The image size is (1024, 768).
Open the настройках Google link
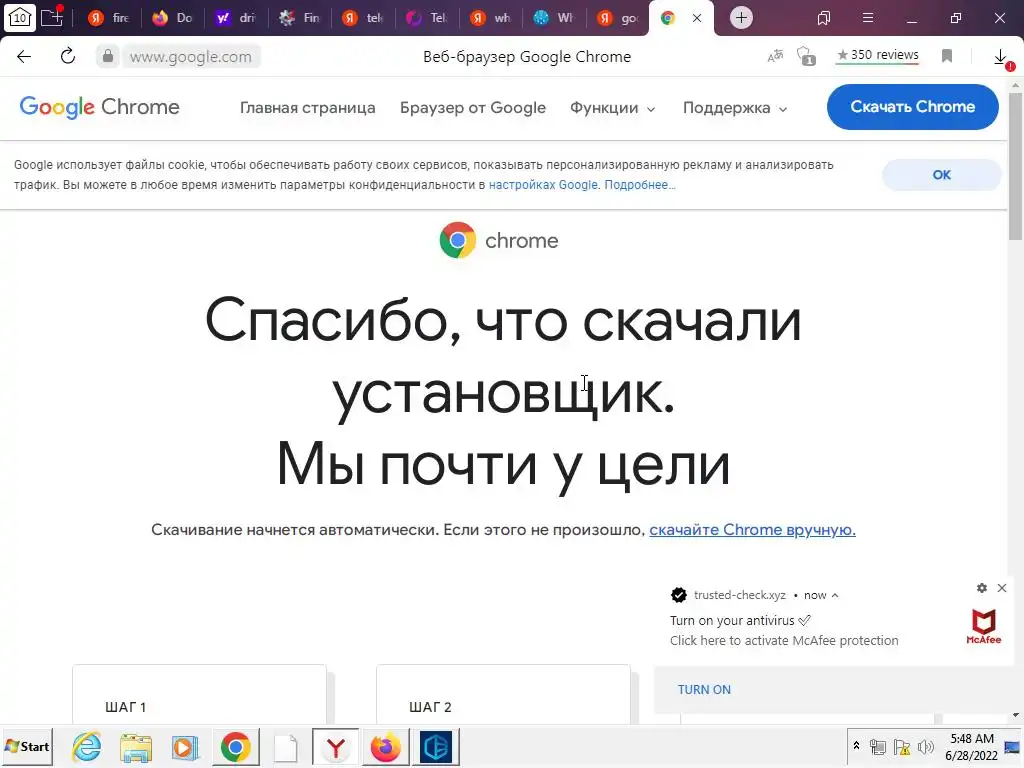tap(543, 185)
